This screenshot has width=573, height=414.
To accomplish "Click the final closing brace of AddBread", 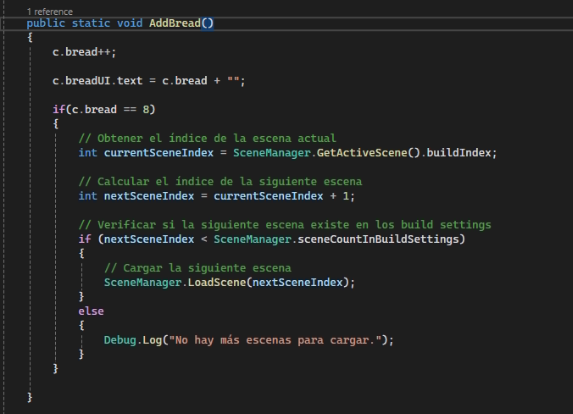I will 30,397.
